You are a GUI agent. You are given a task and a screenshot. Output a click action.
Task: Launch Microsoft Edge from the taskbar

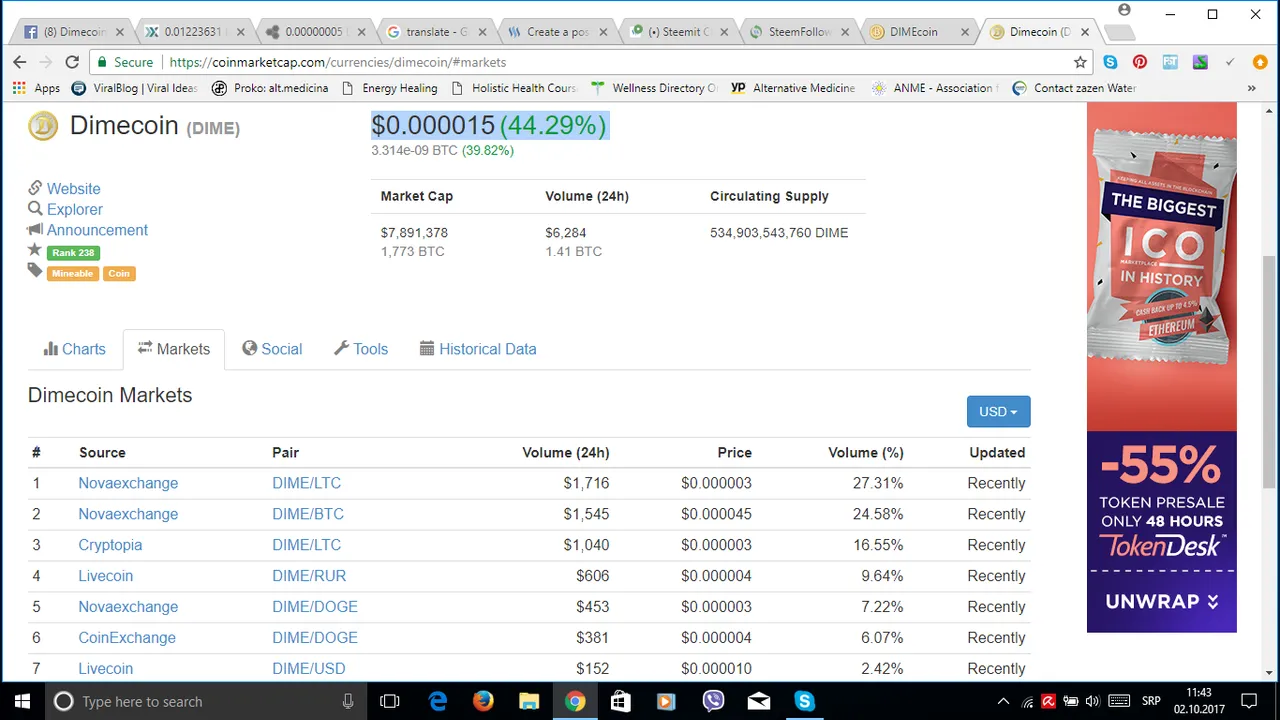[438, 701]
